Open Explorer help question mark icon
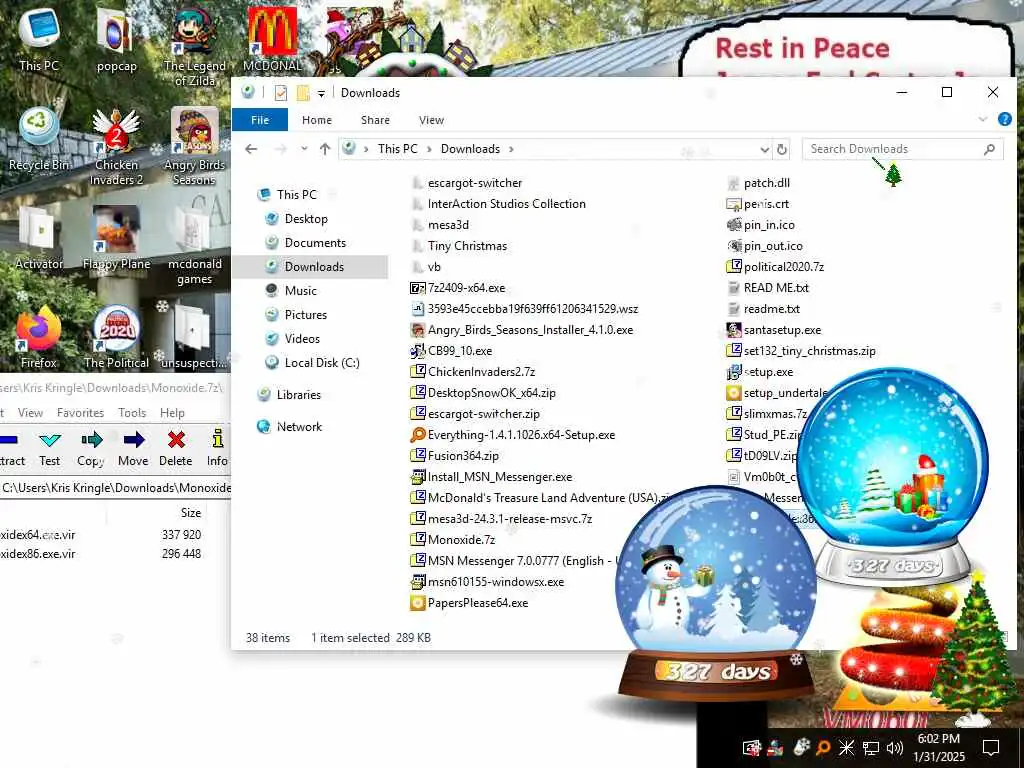The height and width of the screenshot is (768, 1024). click(1004, 120)
